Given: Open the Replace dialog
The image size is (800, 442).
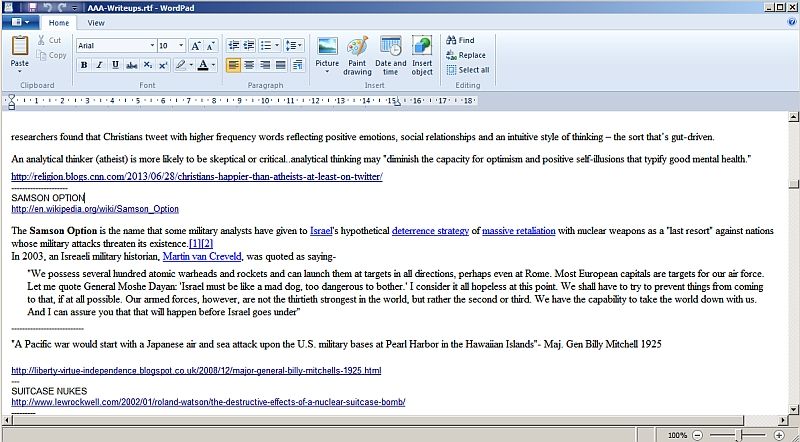Looking at the screenshot, I should click(x=466, y=55).
